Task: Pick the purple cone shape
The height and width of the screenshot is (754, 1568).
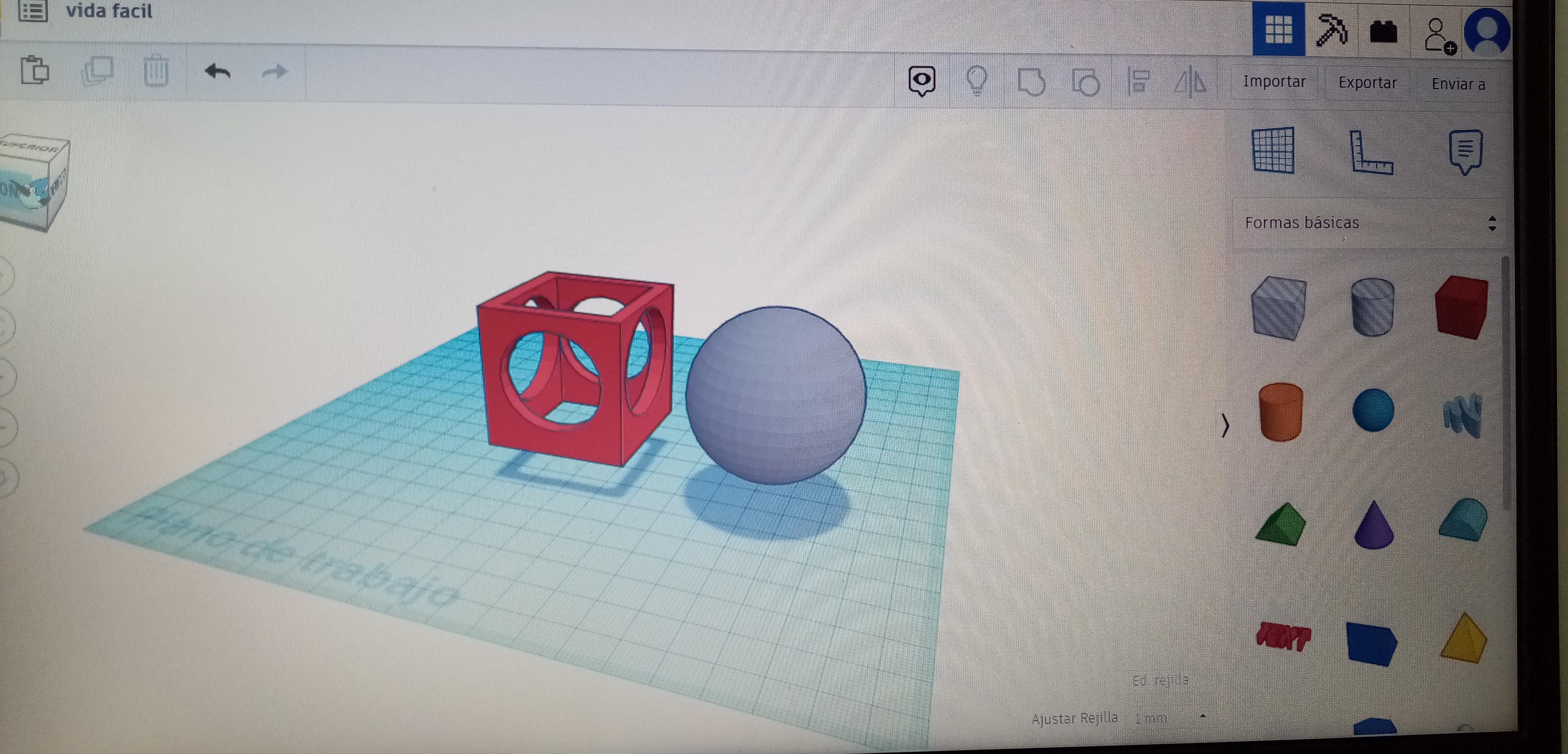Action: click(1374, 525)
